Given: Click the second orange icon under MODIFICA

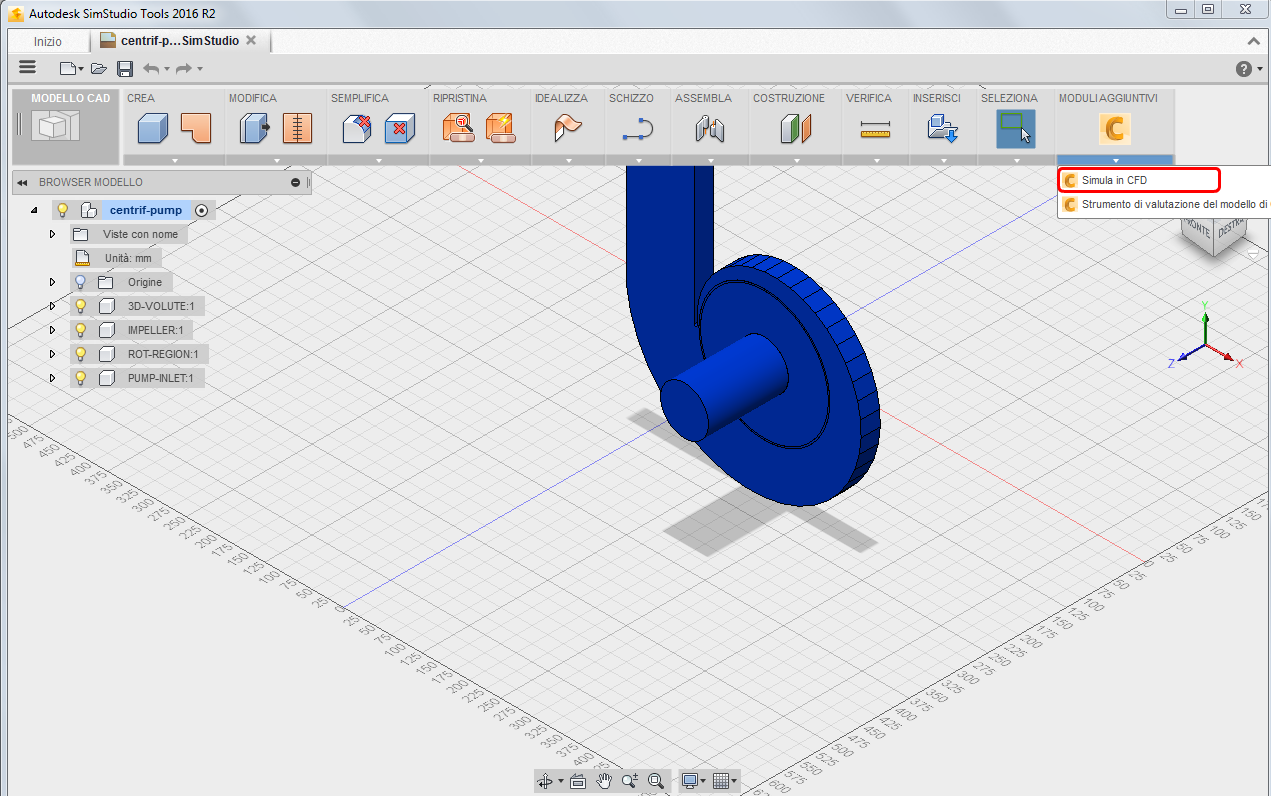Looking at the screenshot, I should coord(298,129).
